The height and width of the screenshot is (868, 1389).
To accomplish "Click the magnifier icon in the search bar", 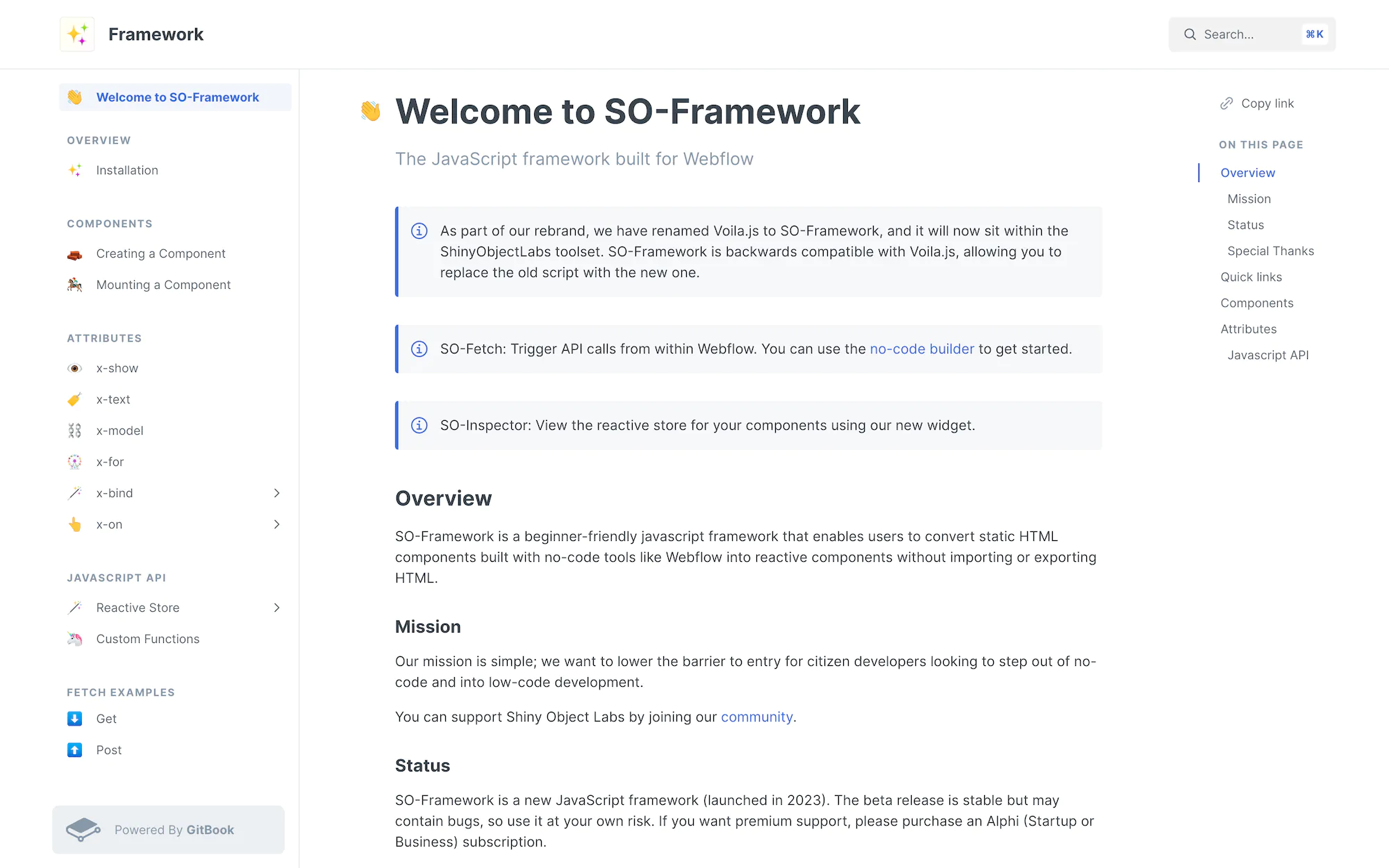I will [x=1190, y=34].
